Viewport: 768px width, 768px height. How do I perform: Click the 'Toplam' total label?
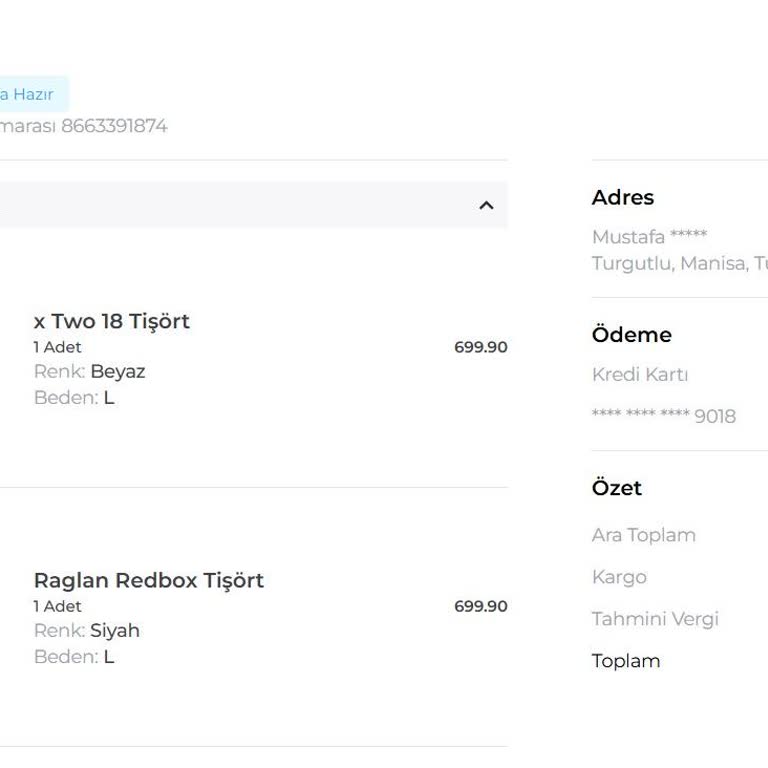coord(626,661)
